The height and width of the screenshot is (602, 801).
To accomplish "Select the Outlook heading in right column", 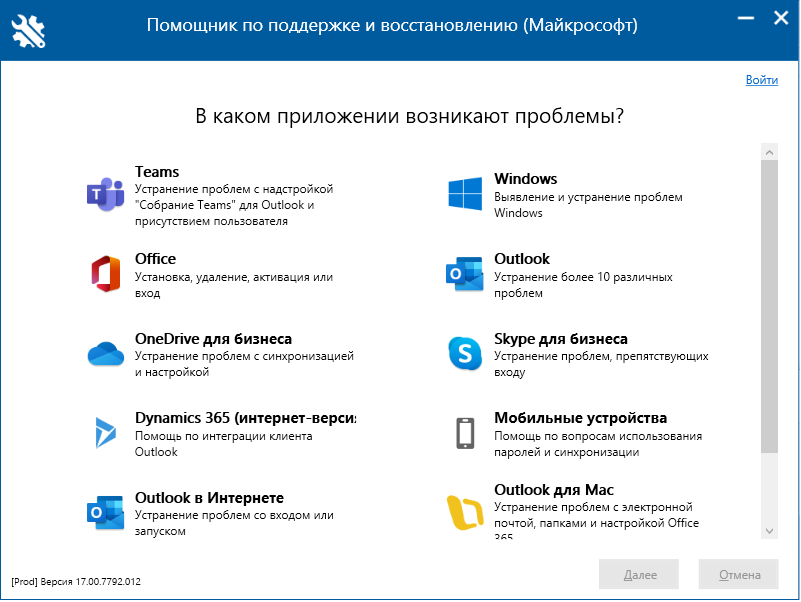I will [x=522, y=259].
